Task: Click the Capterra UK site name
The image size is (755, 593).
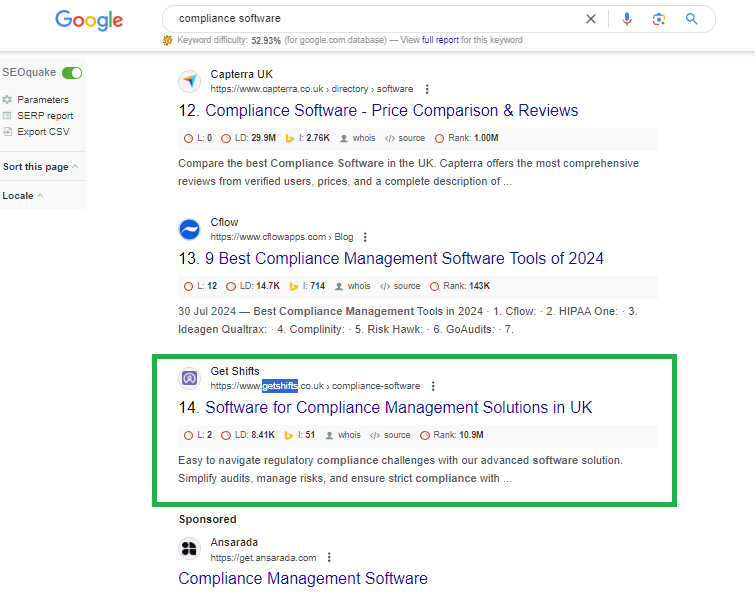Action: pyautogui.click(x=242, y=74)
